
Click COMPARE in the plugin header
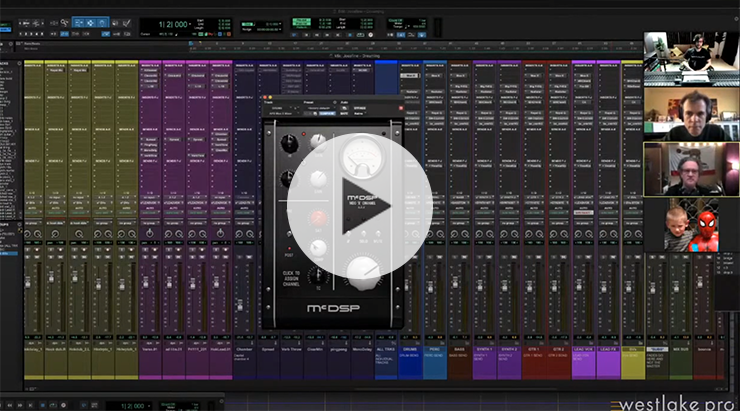327,113
